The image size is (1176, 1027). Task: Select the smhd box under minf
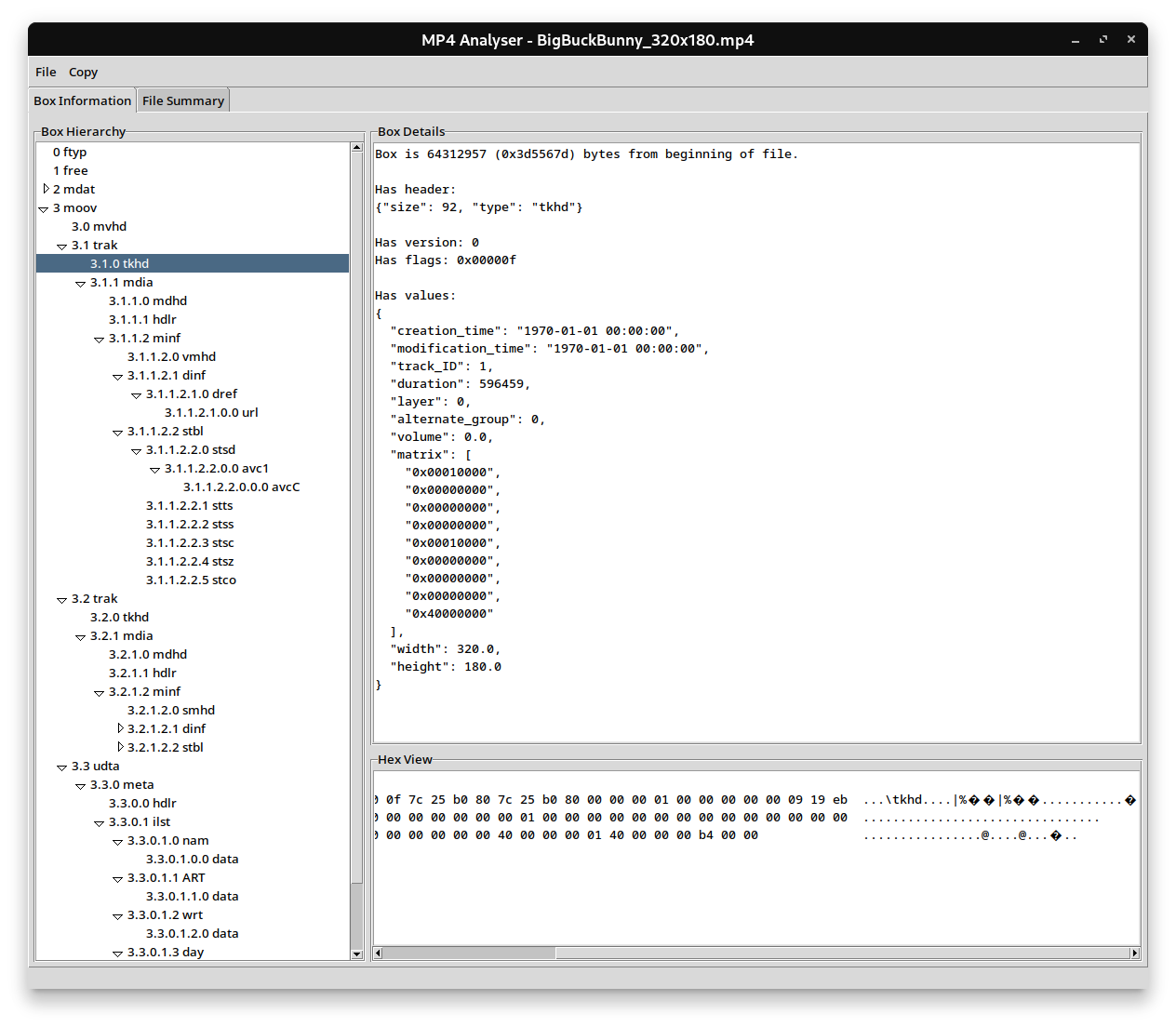point(171,710)
